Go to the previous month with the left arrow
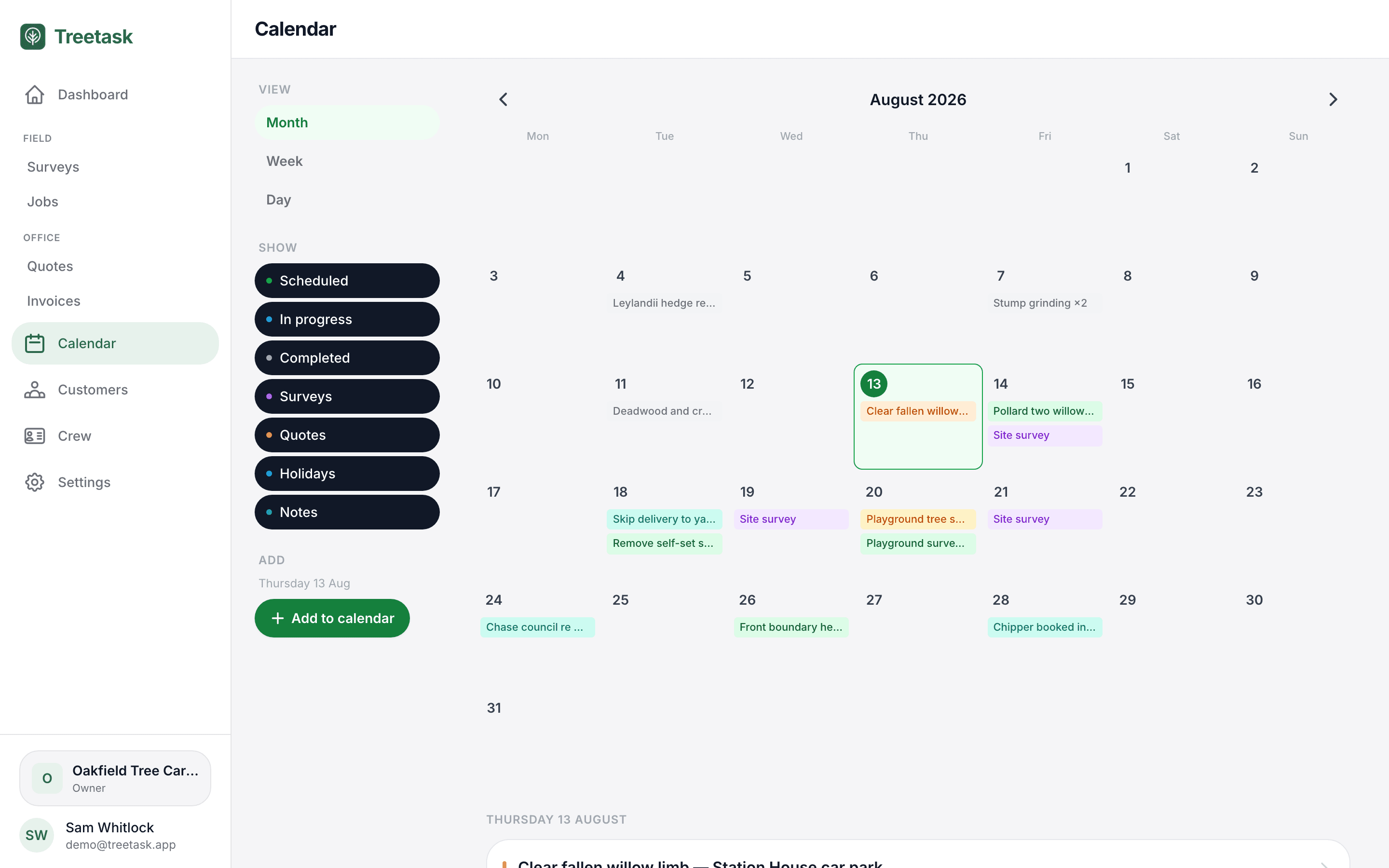This screenshot has height=868, width=1389. [504, 99]
